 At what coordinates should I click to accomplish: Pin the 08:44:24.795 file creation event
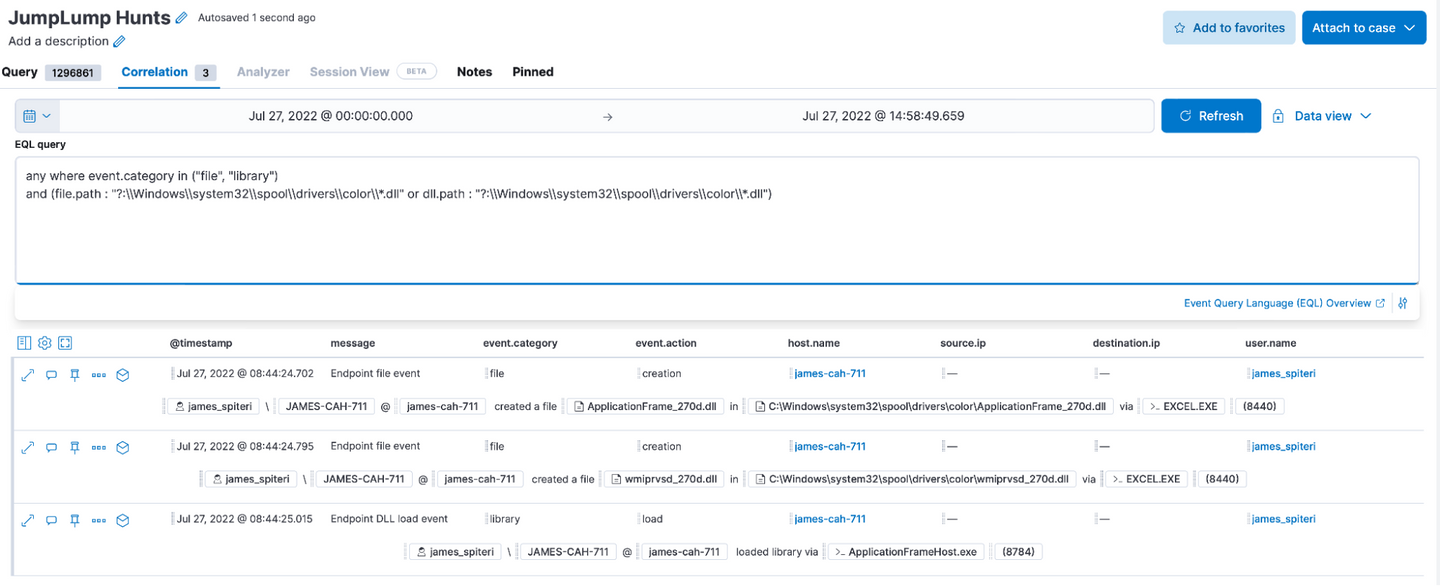pyautogui.click(x=75, y=448)
